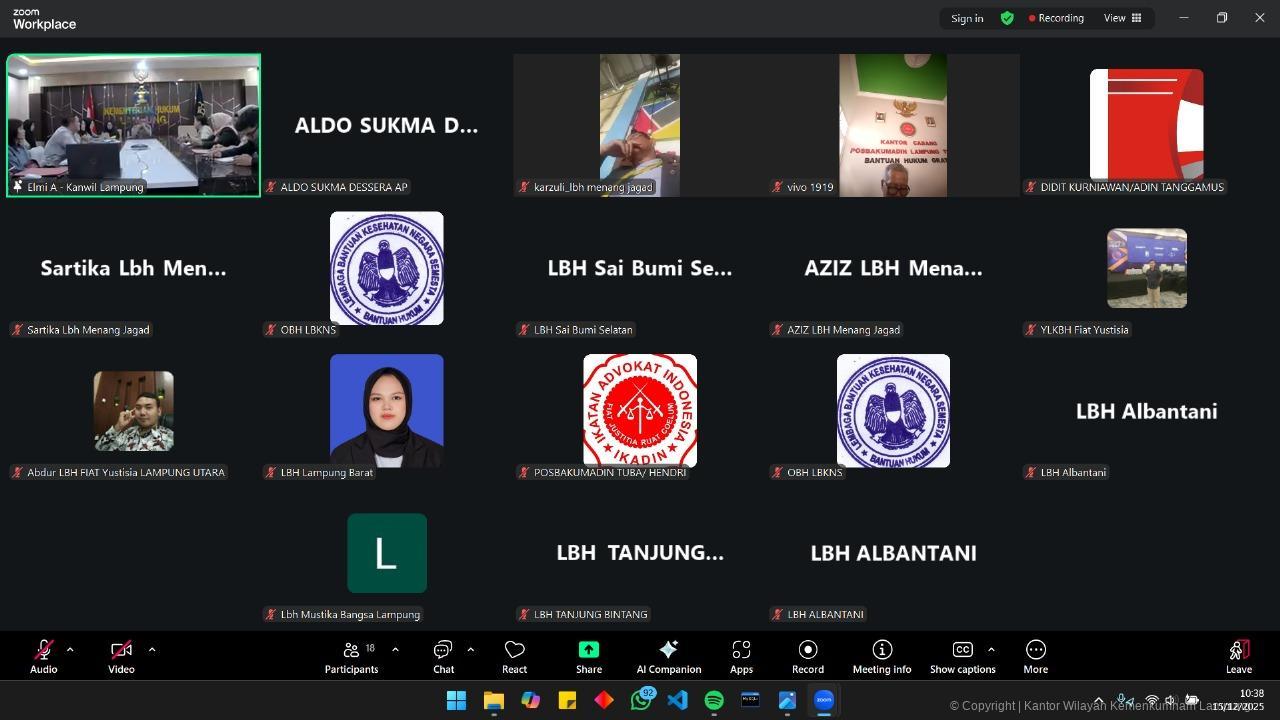Click the Sign in button
The image size is (1280, 720).
pyautogui.click(x=967, y=18)
